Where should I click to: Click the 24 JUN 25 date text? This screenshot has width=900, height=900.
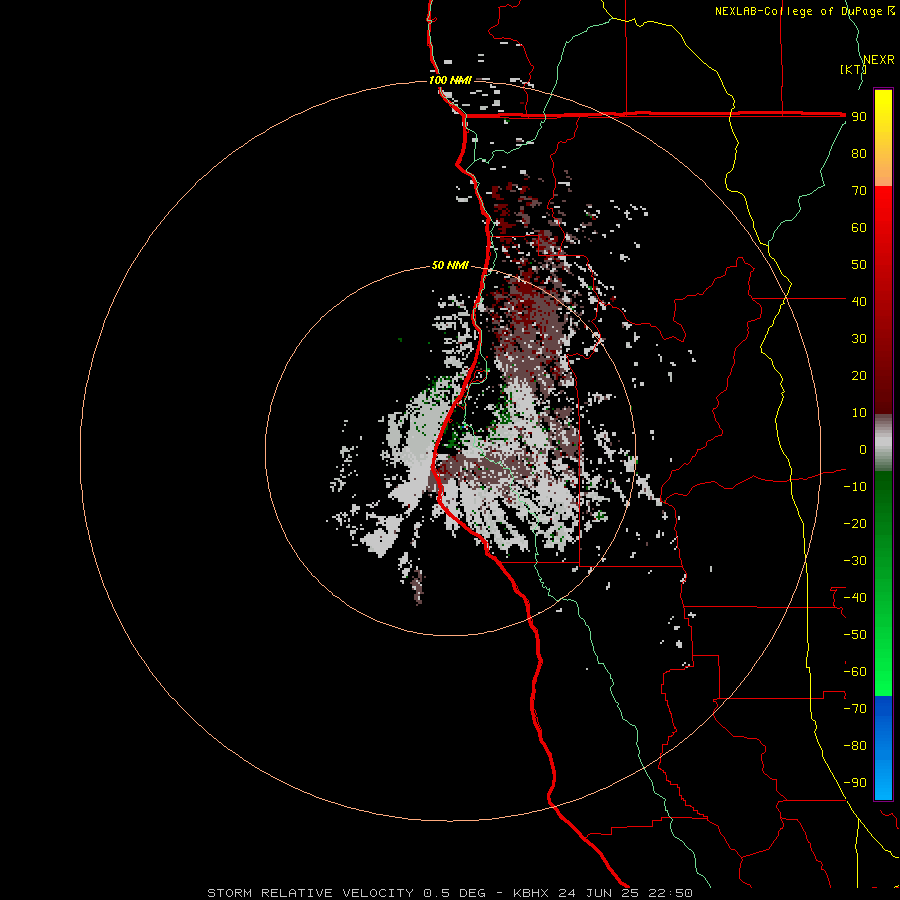[x=598, y=893]
